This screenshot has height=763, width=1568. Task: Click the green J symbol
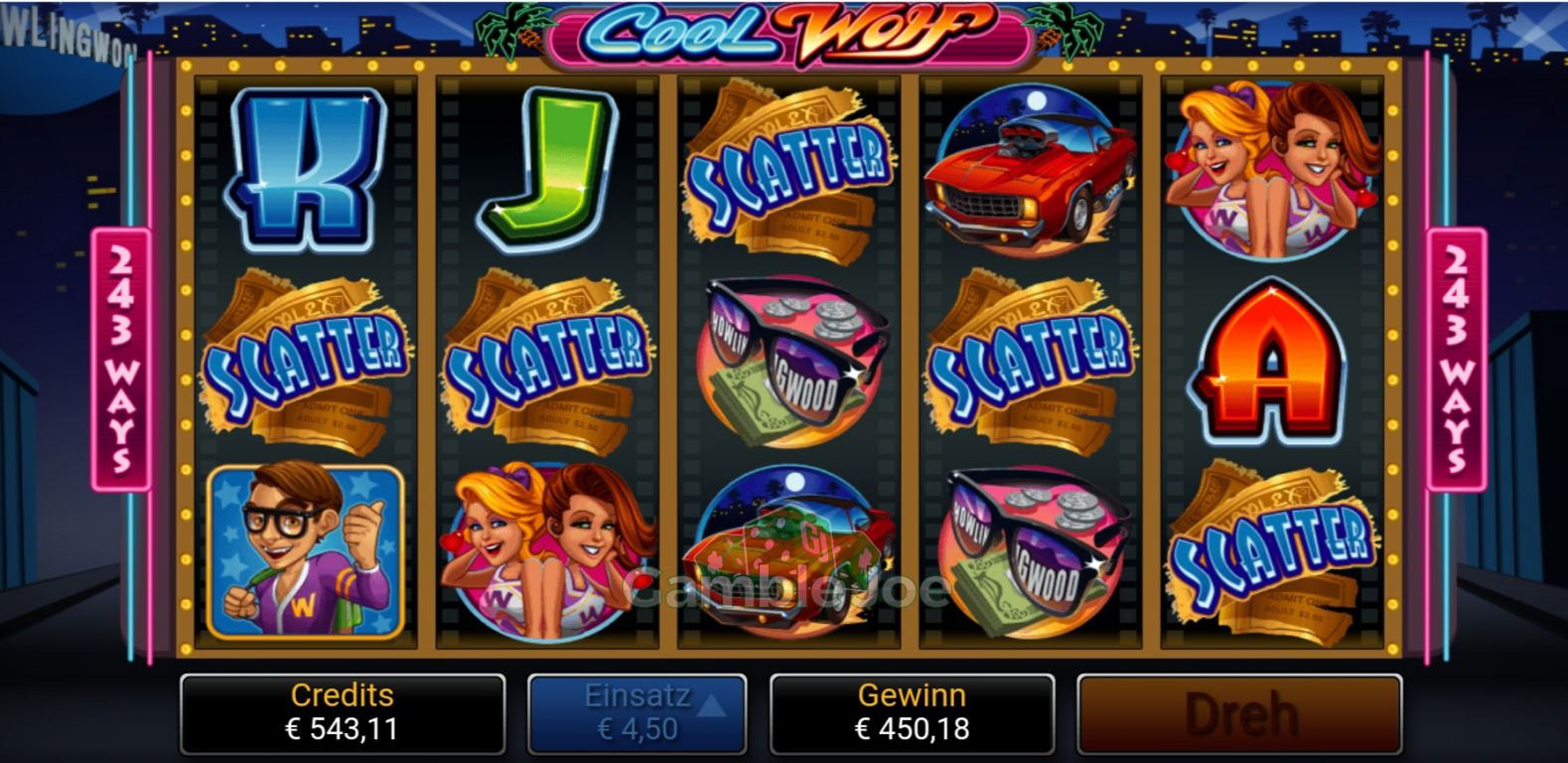coord(548,170)
